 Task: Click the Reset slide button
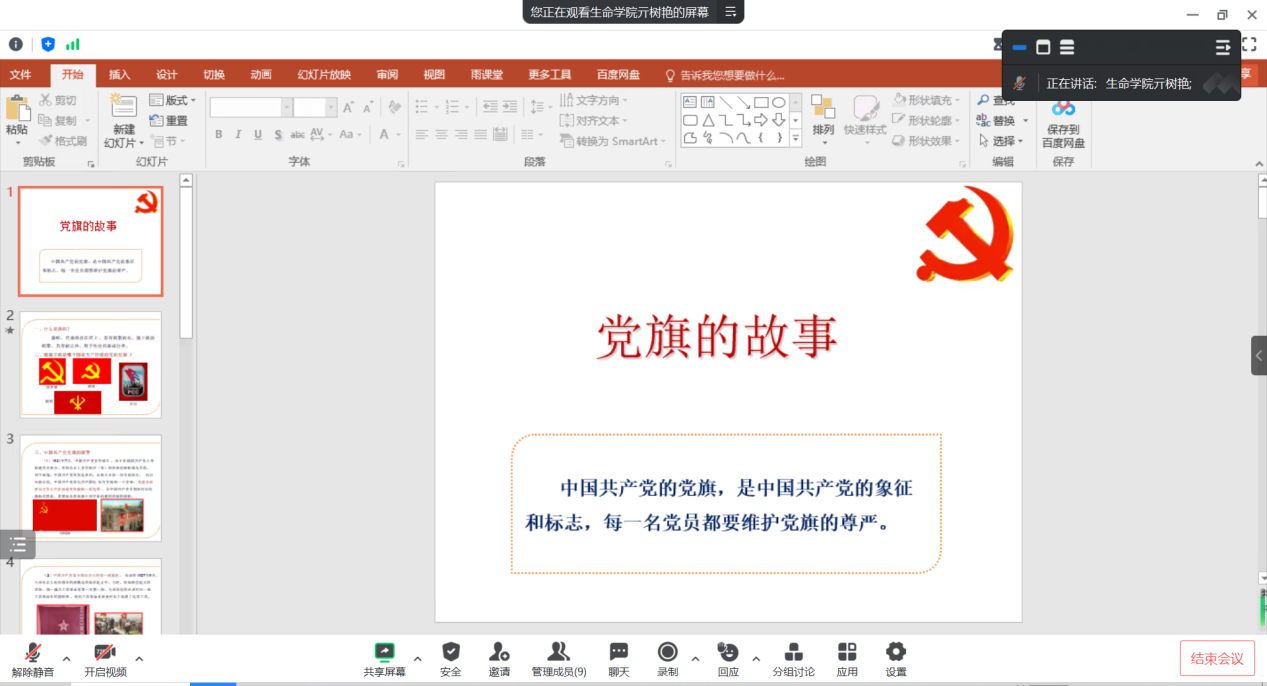click(168, 121)
